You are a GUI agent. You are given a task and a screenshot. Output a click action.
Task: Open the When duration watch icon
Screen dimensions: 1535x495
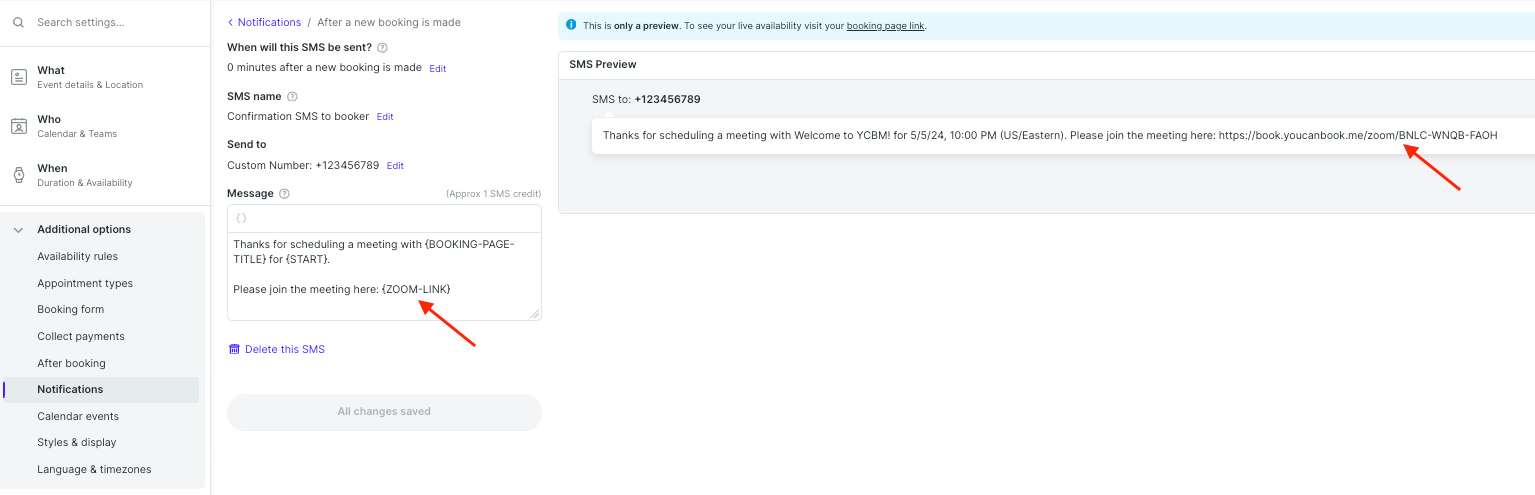pos(19,175)
